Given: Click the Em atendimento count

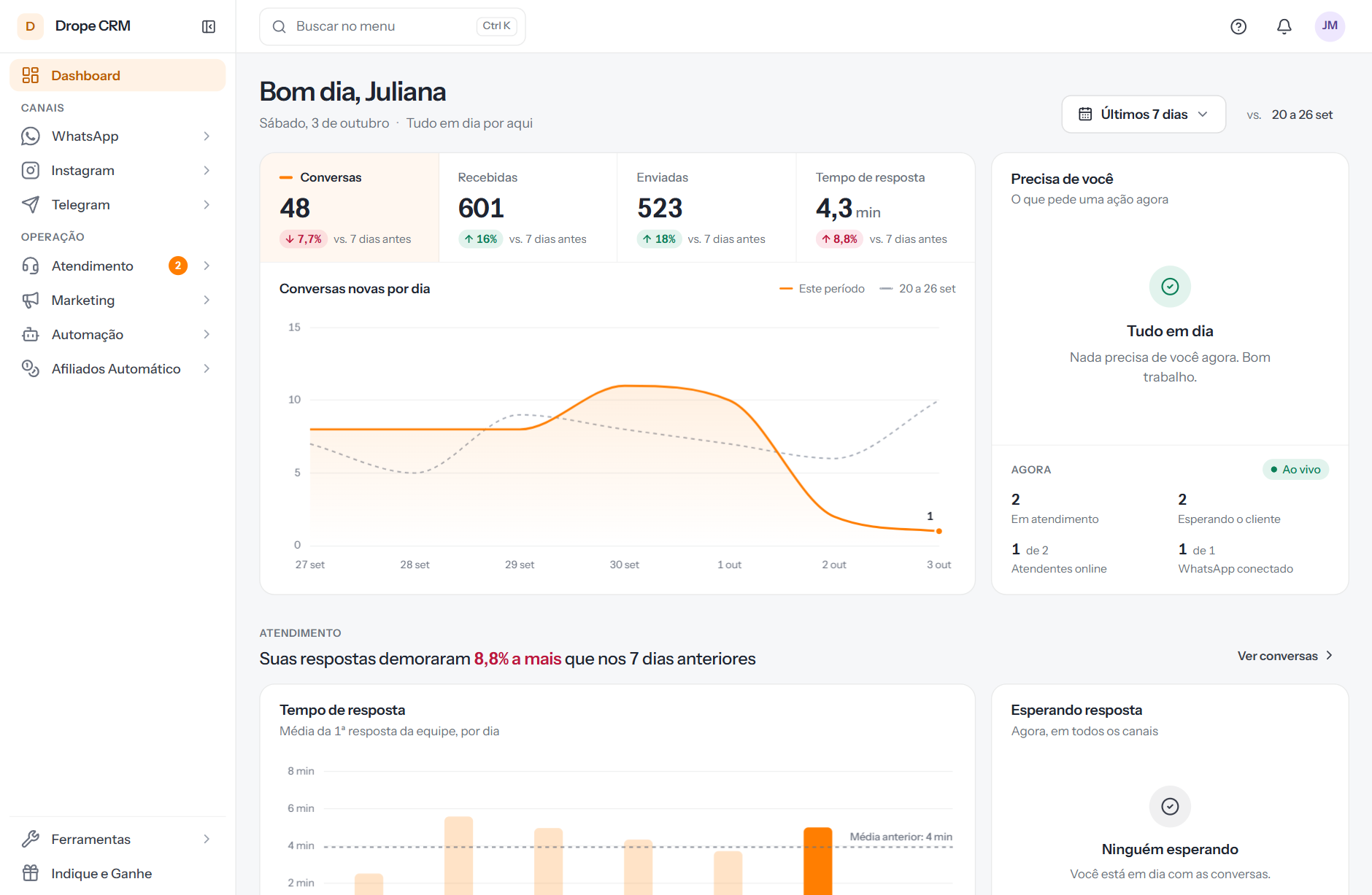Looking at the screenshot, I should click(1015, 500).
